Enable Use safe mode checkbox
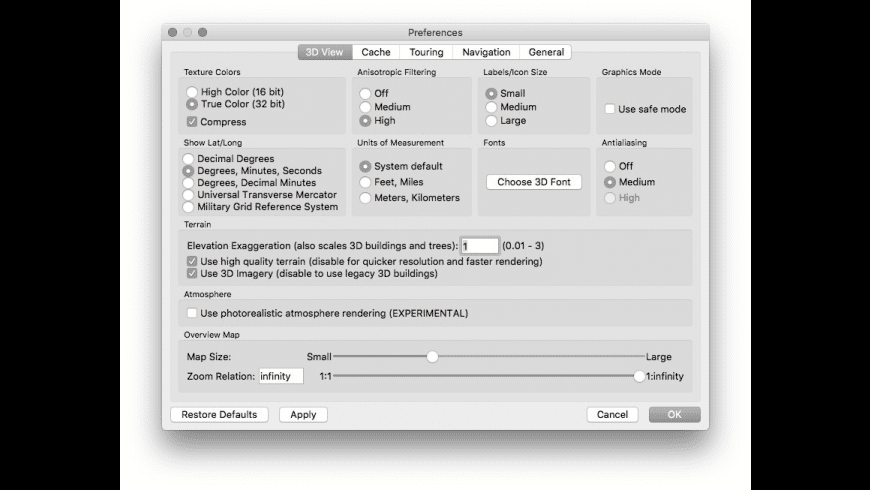The width and height of the screenshot is (870, 490). point(610,109)
